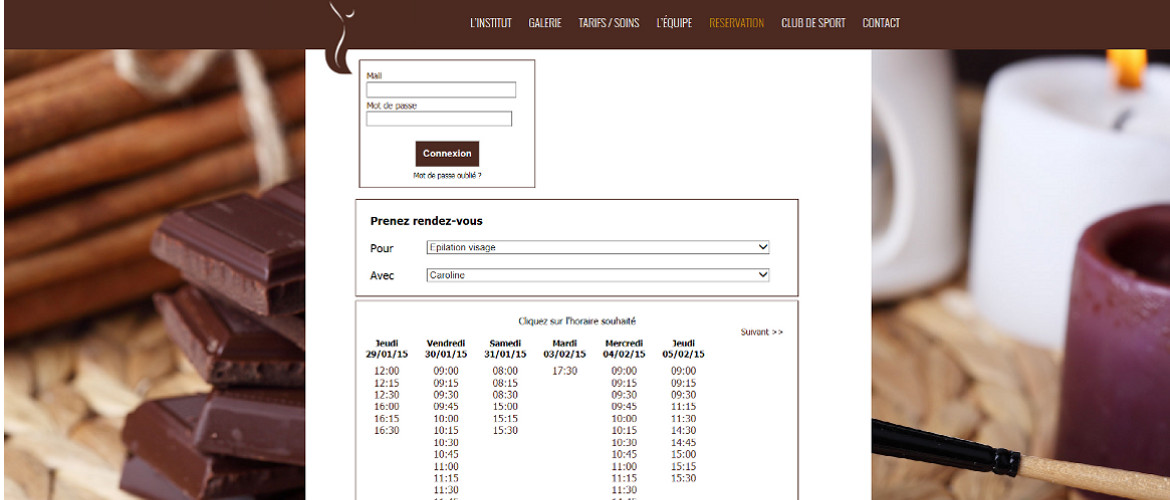Book Vendredi 30/01/15 at 09:45

tap(446, 407)
